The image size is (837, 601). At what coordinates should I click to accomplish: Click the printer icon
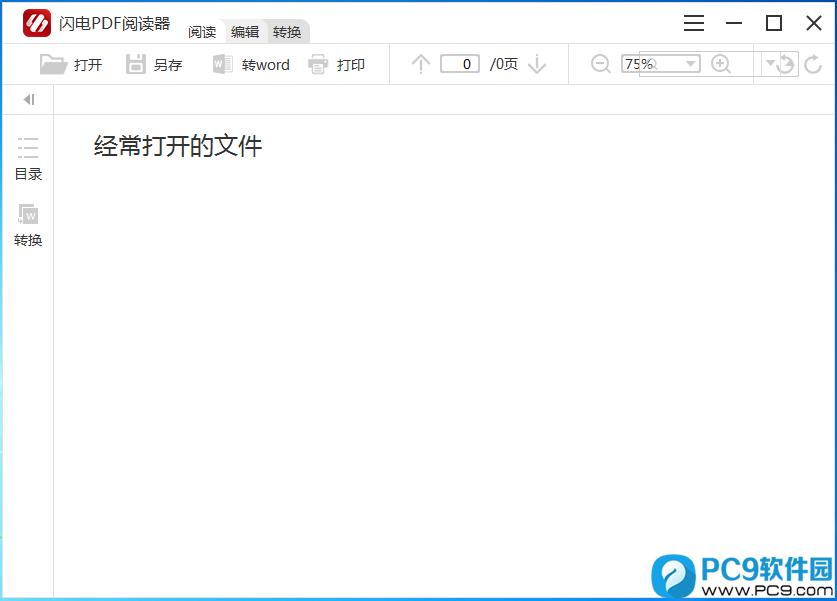point(318,65)
